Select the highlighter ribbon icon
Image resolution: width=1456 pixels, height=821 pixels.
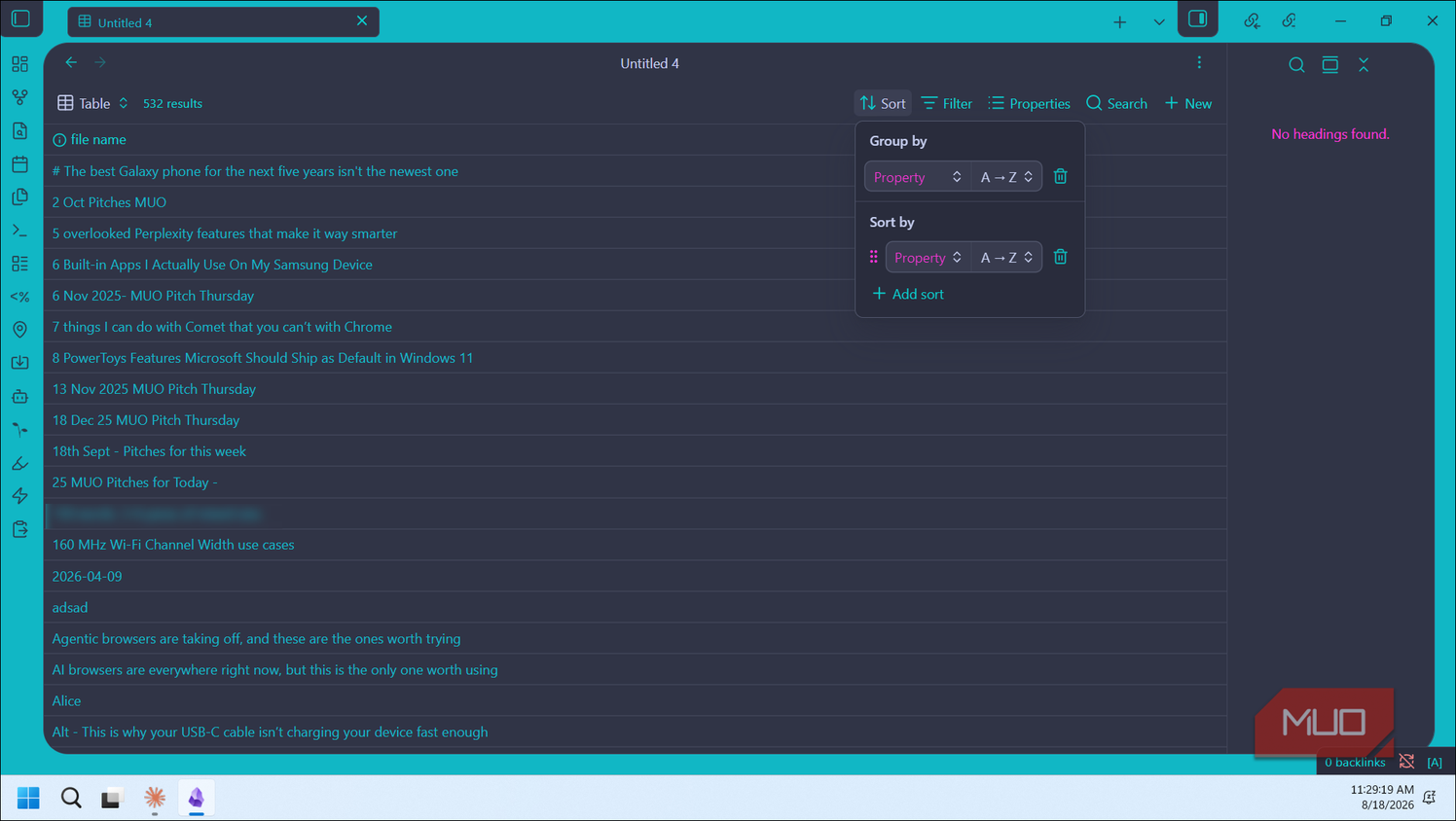(x=19, y=463)
